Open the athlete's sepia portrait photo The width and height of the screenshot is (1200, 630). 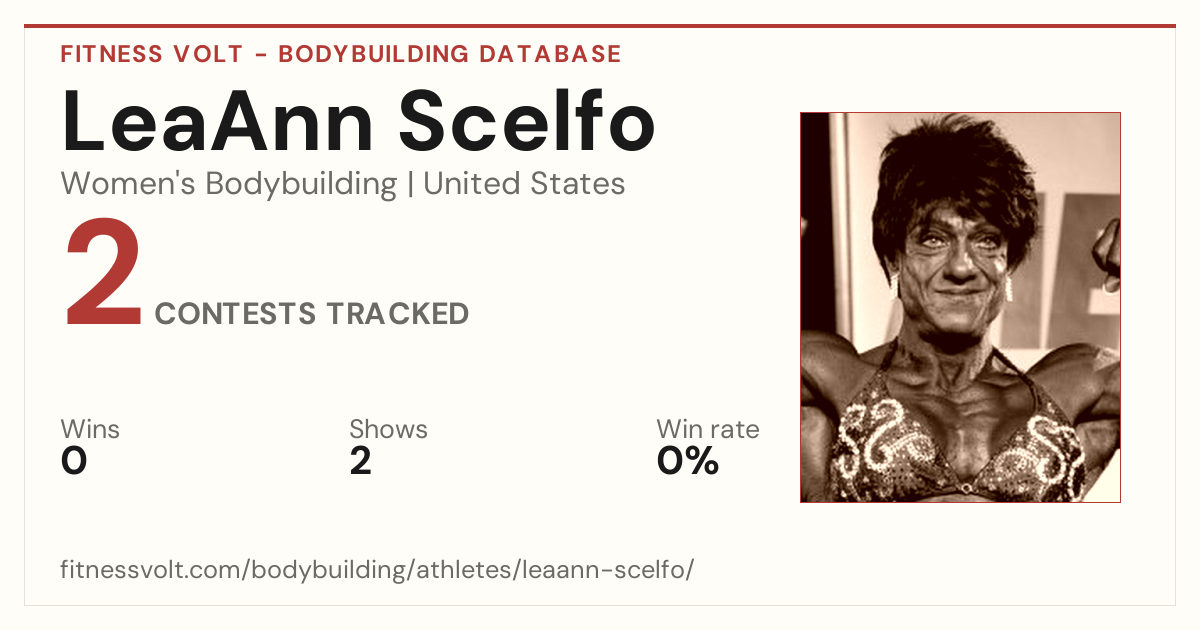click(x=960, y=307)
